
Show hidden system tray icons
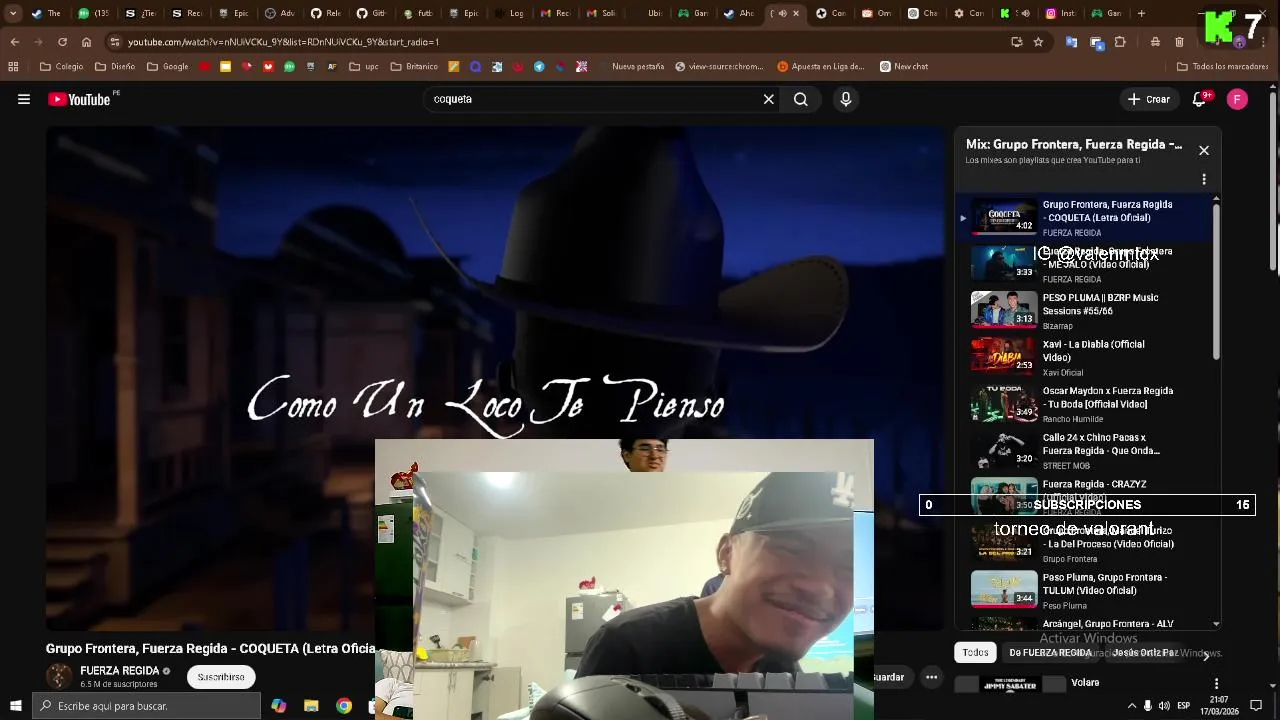[x=1132, y=706]
